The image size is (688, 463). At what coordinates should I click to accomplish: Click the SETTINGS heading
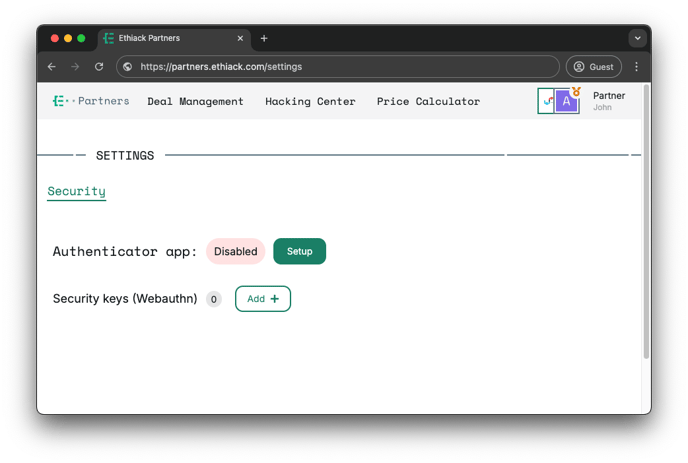125,156
